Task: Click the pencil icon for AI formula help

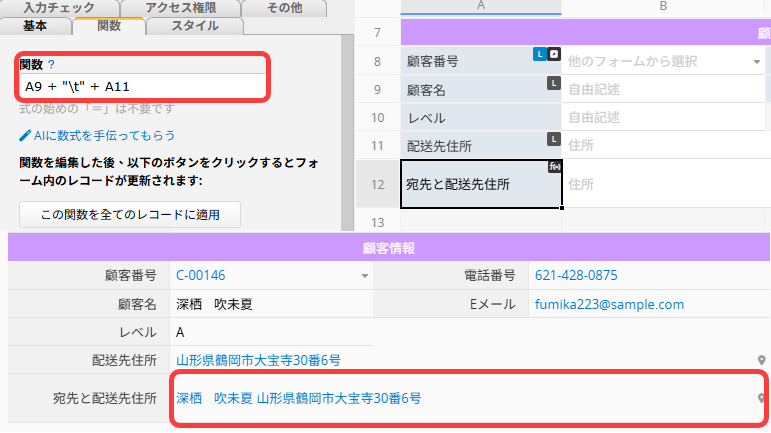Action: click(x=25, y=136)
